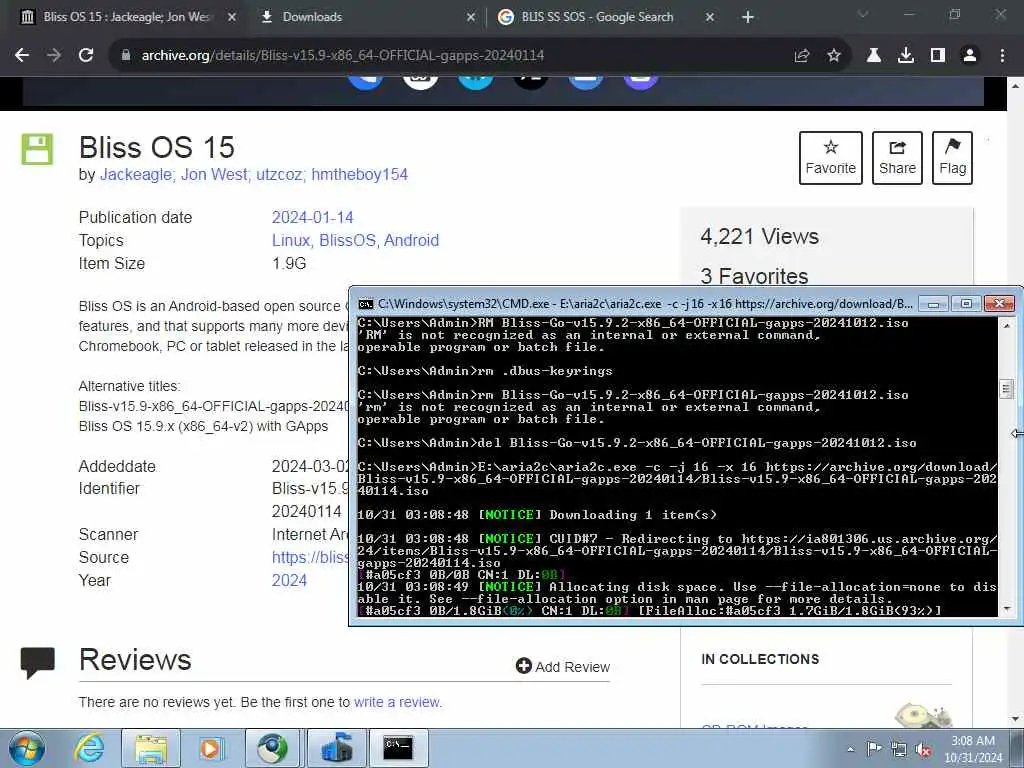Click the Share button

click(x=897, y=157)
